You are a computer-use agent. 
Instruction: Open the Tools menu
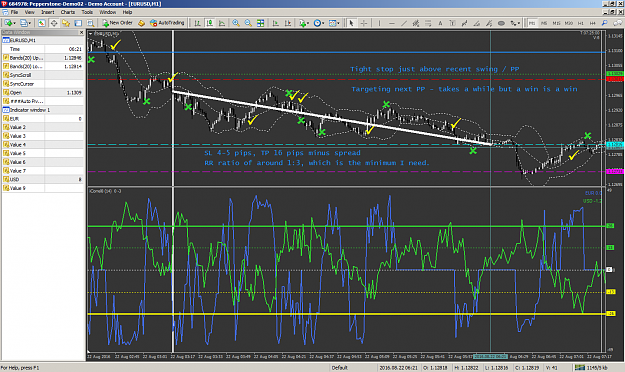pos(87,12)
